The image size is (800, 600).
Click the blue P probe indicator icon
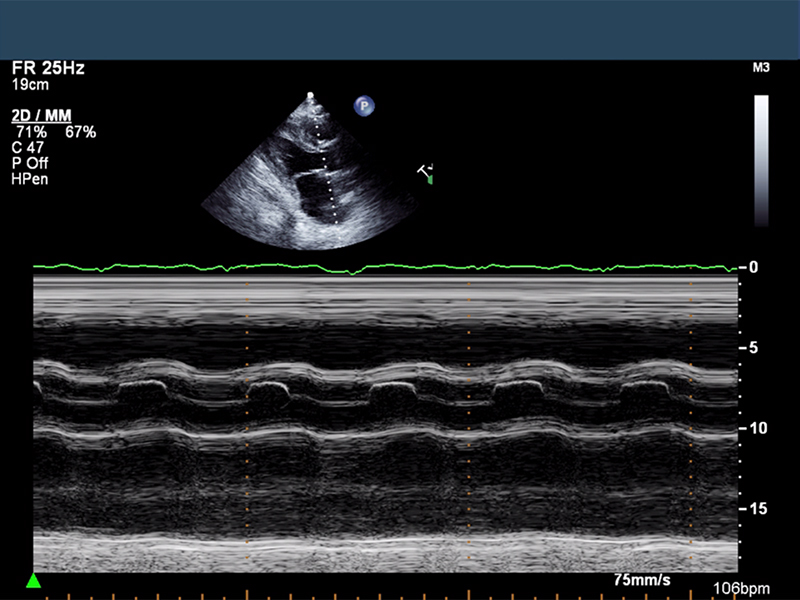coord(365,105)
